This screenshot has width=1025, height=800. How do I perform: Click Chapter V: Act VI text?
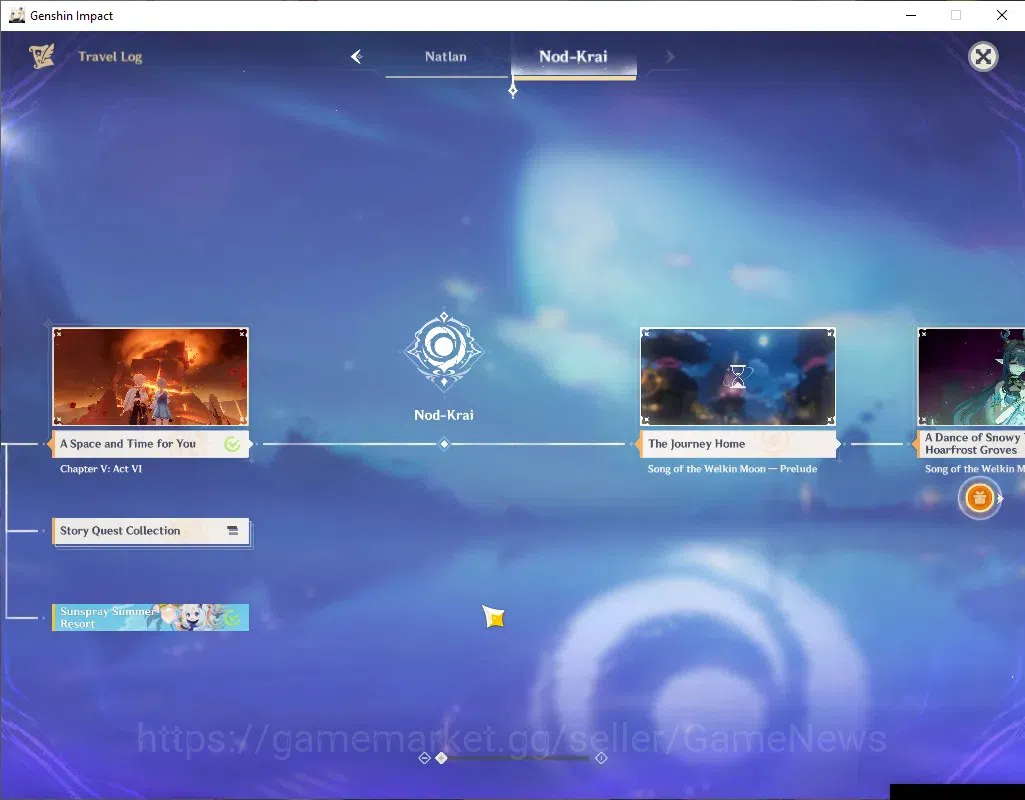point(101,469)
